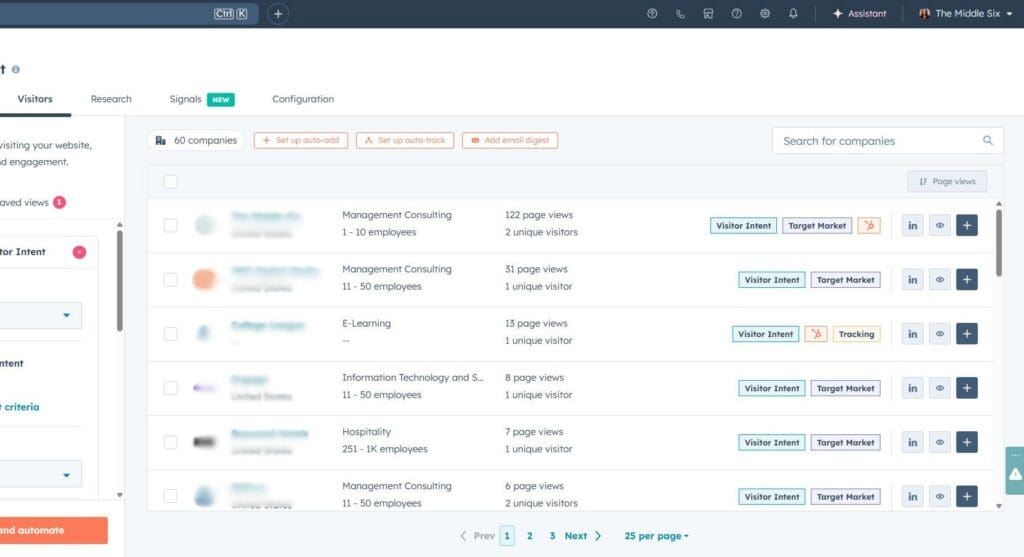This screenshot has width=1024, height=557.
Task: Open the 25 per page dropdown
Action: pos(656,535)
